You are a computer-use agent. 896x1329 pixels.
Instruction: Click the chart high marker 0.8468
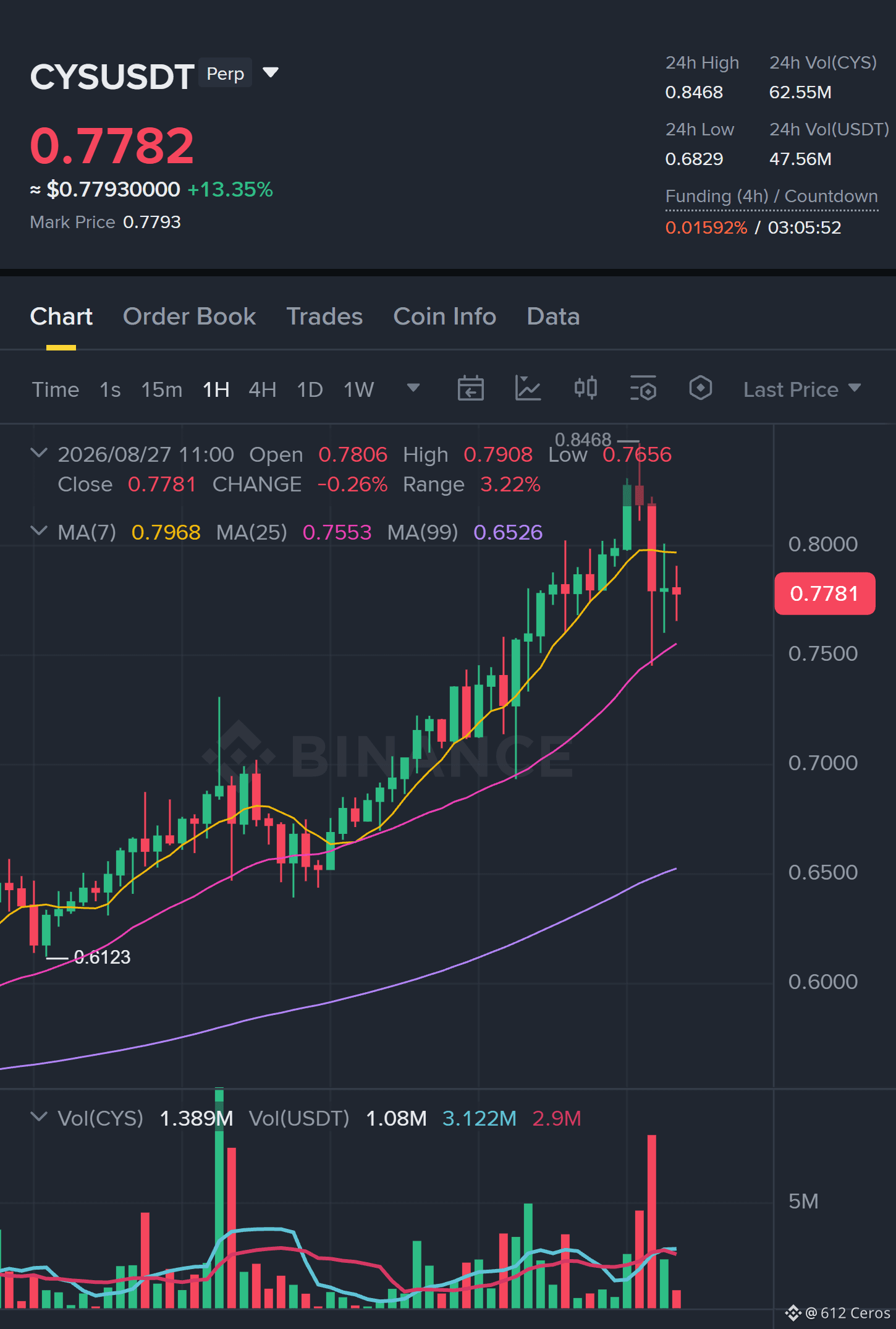(x=583, y=439)
